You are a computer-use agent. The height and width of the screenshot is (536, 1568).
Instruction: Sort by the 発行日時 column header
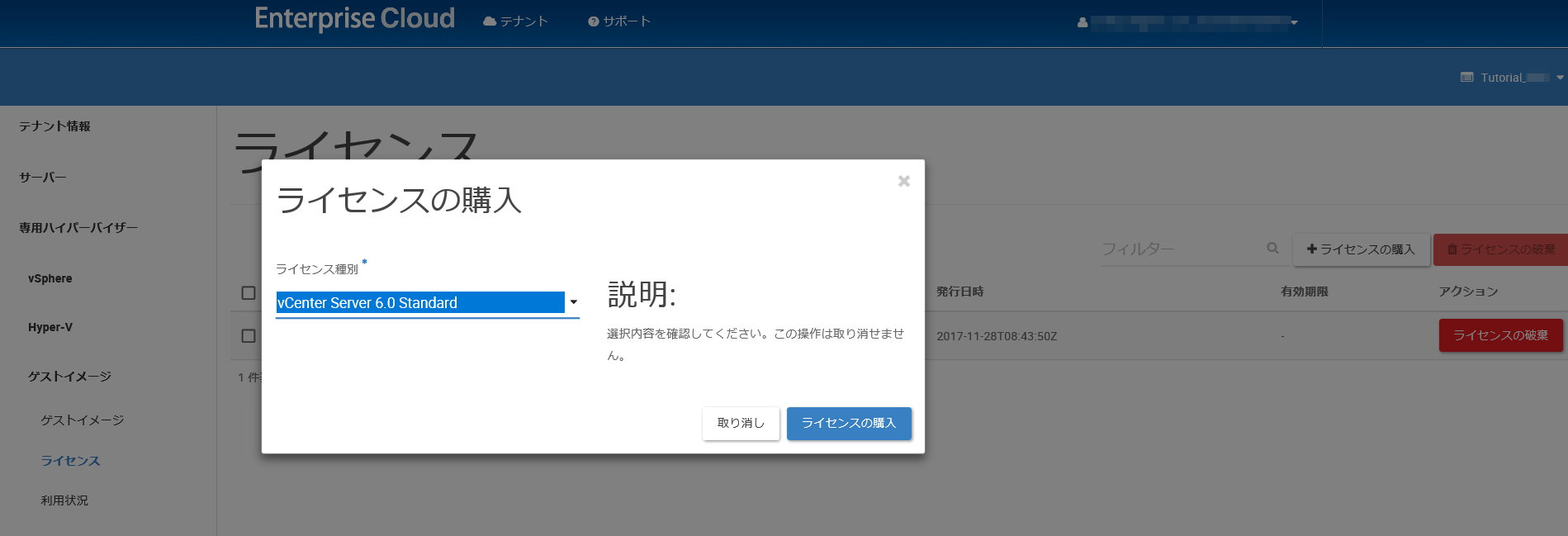click(x=959, y=292)
